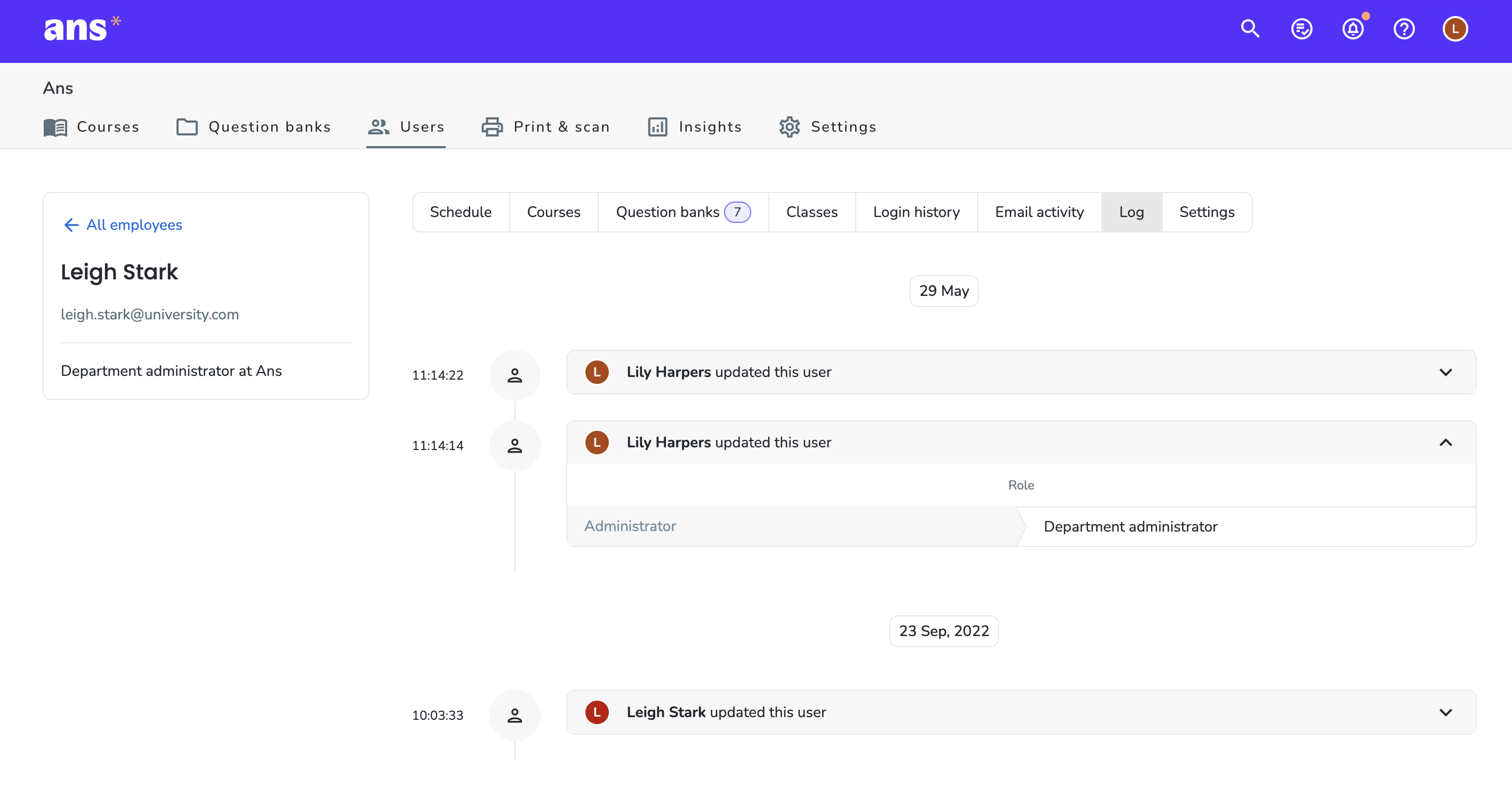Click the back arrow beside All employees

(71, 225)
